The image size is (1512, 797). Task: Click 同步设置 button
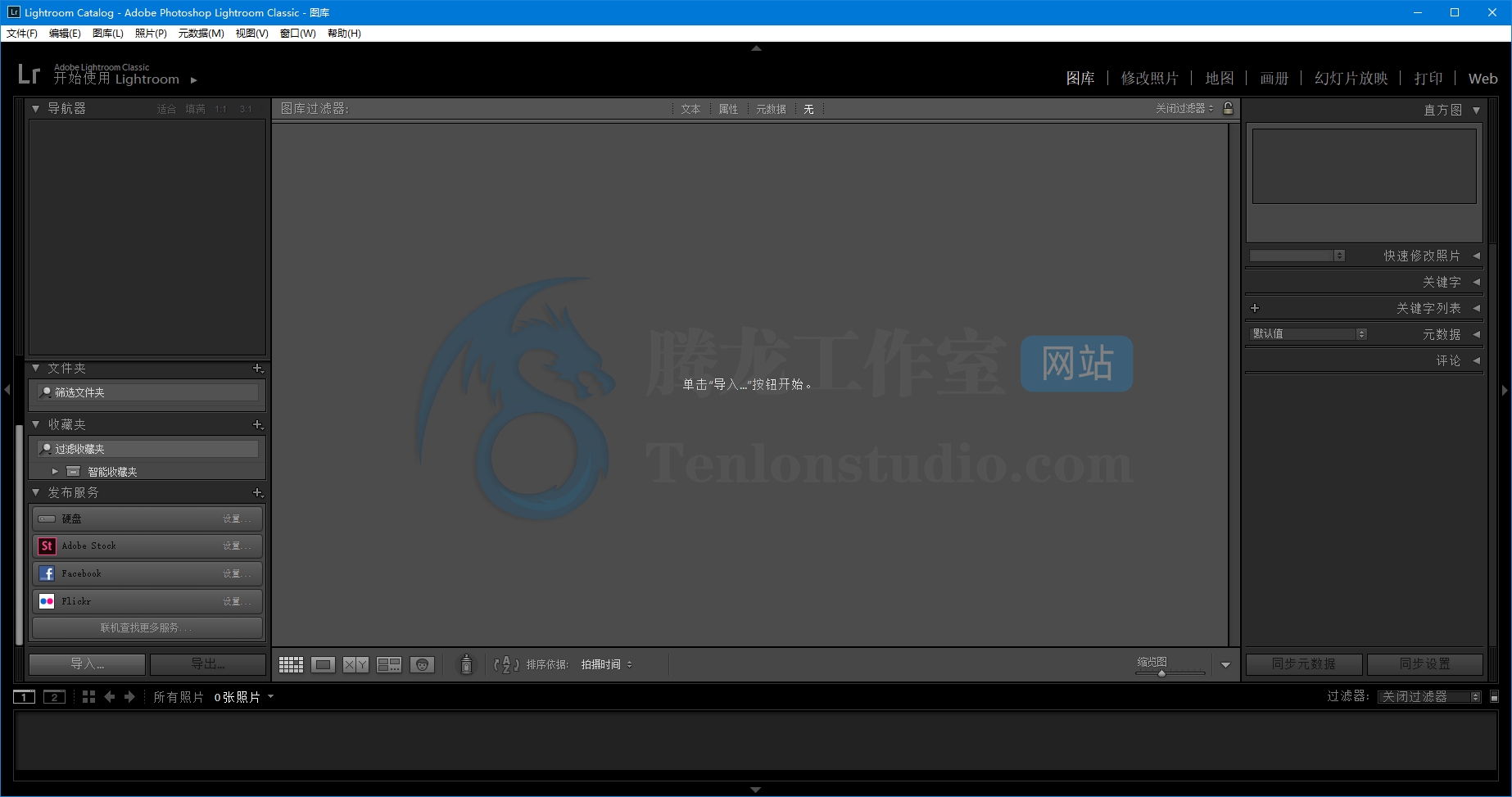[1425, 664]
